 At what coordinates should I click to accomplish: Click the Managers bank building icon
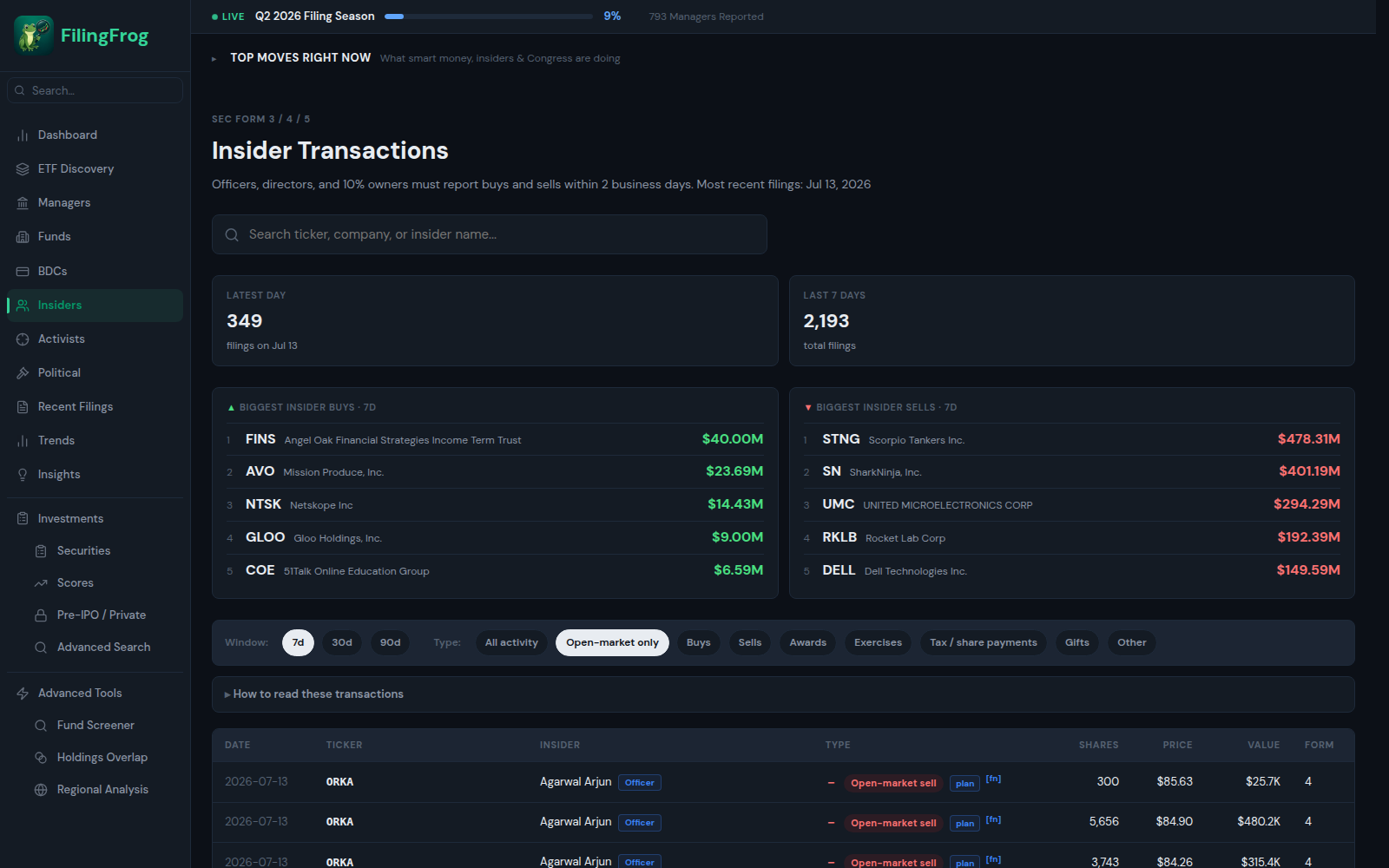pos(23,203)
